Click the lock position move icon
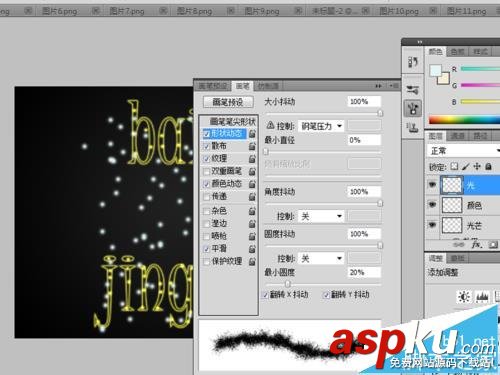The image size is (500, 375). point(477,166)
